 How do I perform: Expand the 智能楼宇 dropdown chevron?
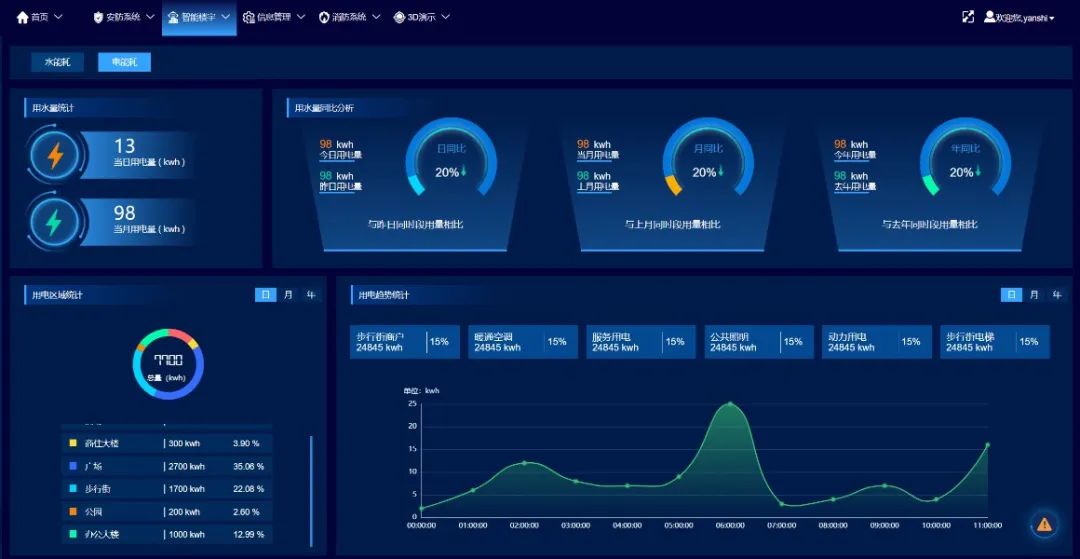pos(226,17)
